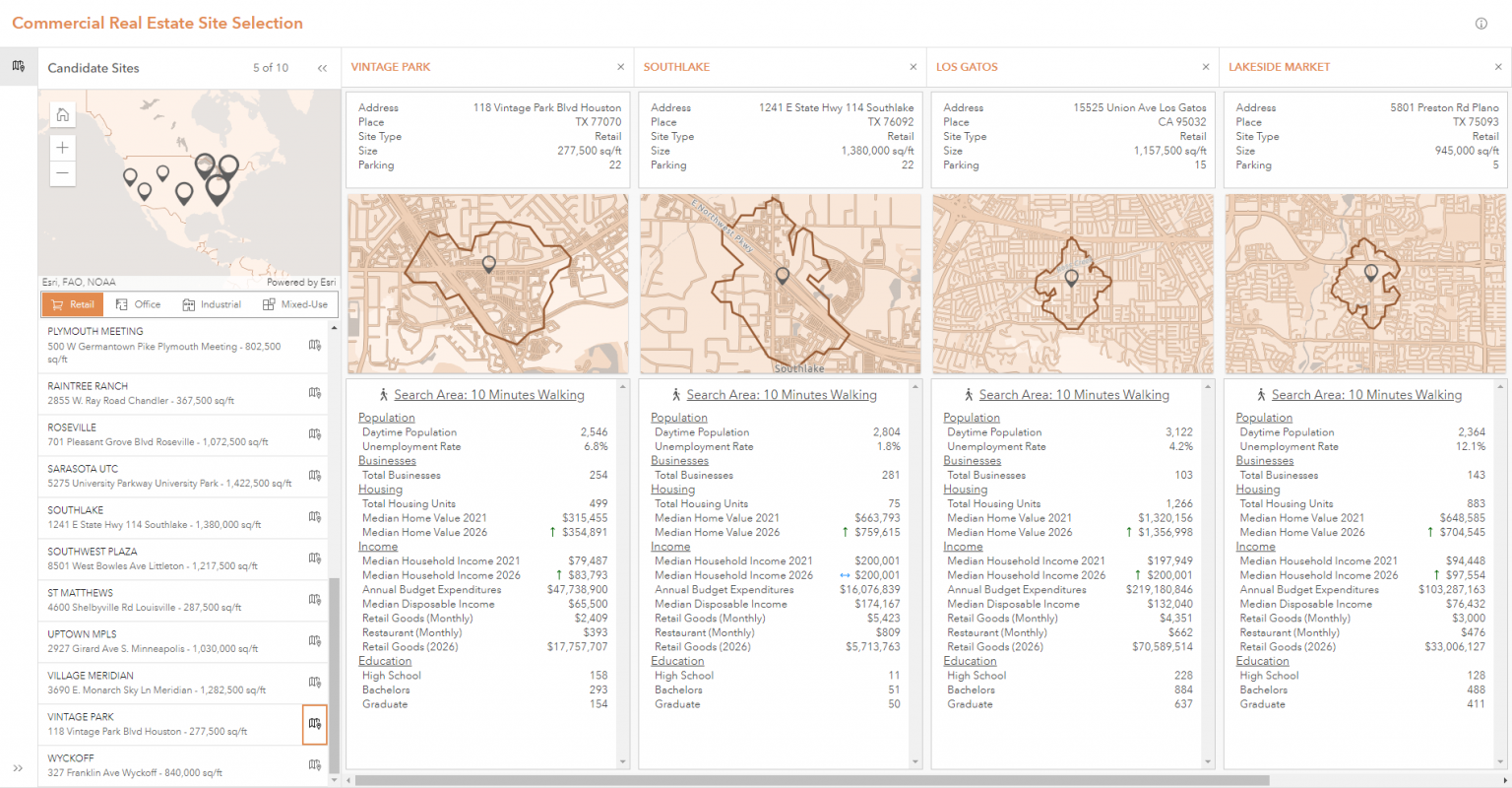
Task: Click the Candidate Sites map icon in the top-left
Action: pyautogui.click(x=18, y=63)
